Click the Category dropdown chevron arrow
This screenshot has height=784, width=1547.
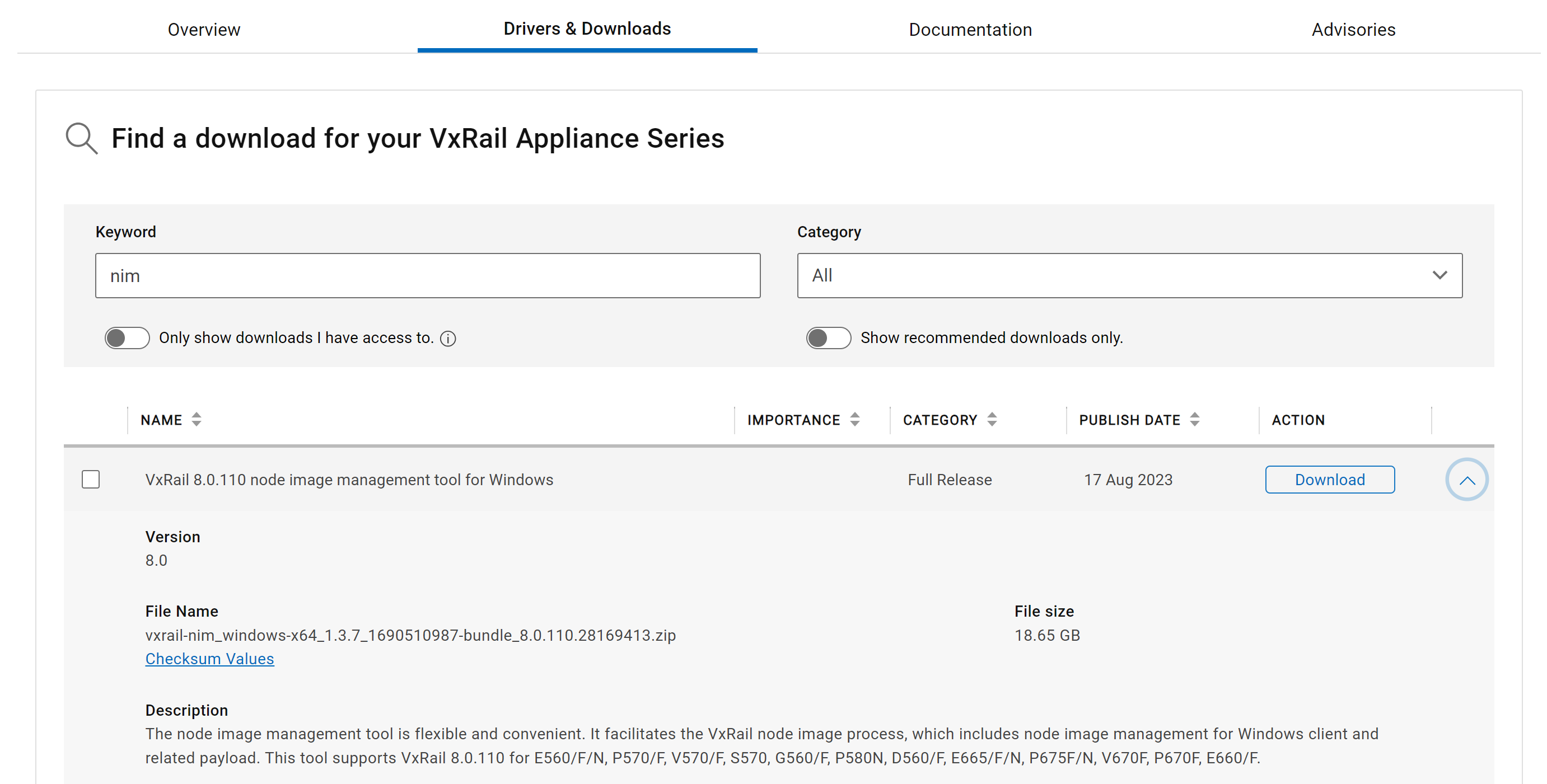coord(1439,275)
